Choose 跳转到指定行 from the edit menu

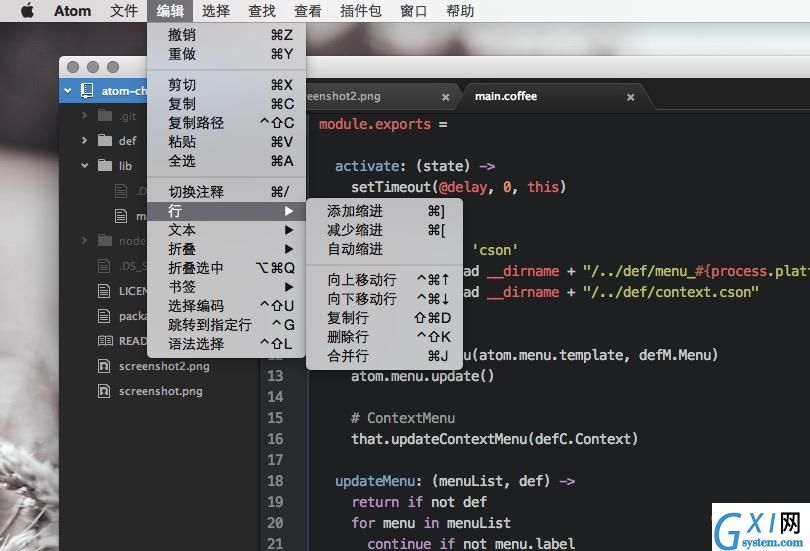(x=226, y=325)
